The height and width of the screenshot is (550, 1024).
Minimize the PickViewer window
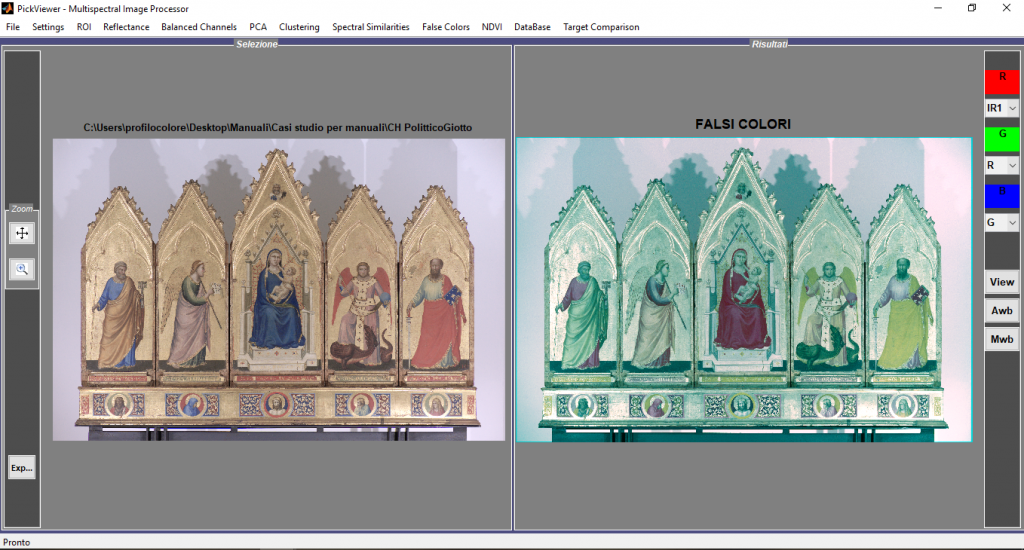938,8
